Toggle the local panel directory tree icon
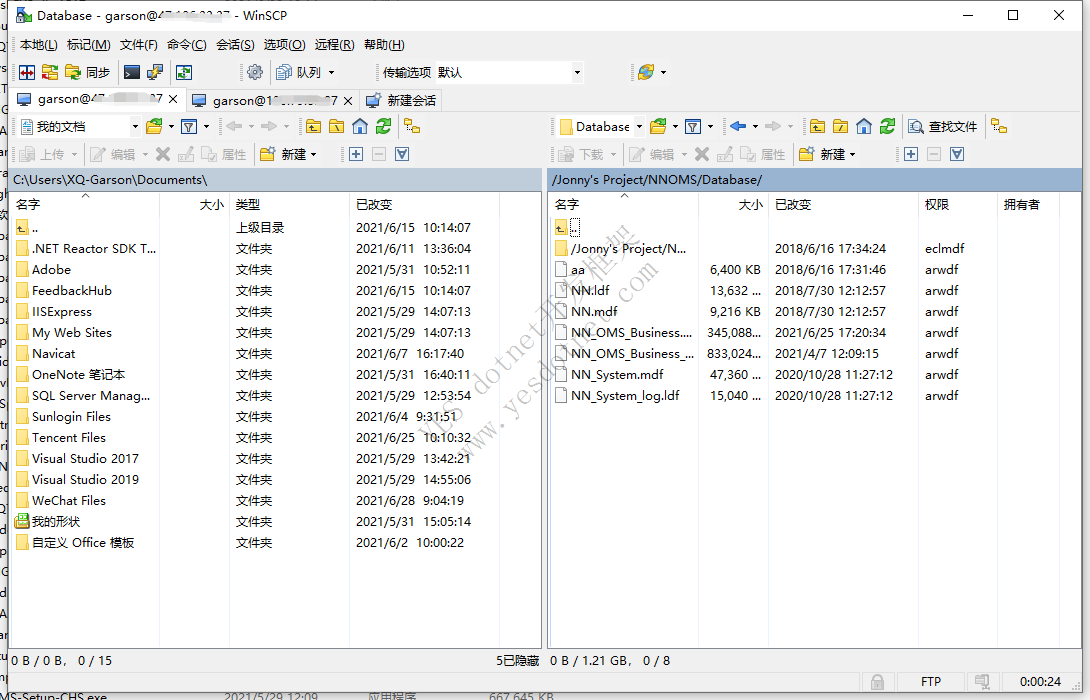Image resolution: width=1090 pixels, height=700 pixels. click(412, 127)
